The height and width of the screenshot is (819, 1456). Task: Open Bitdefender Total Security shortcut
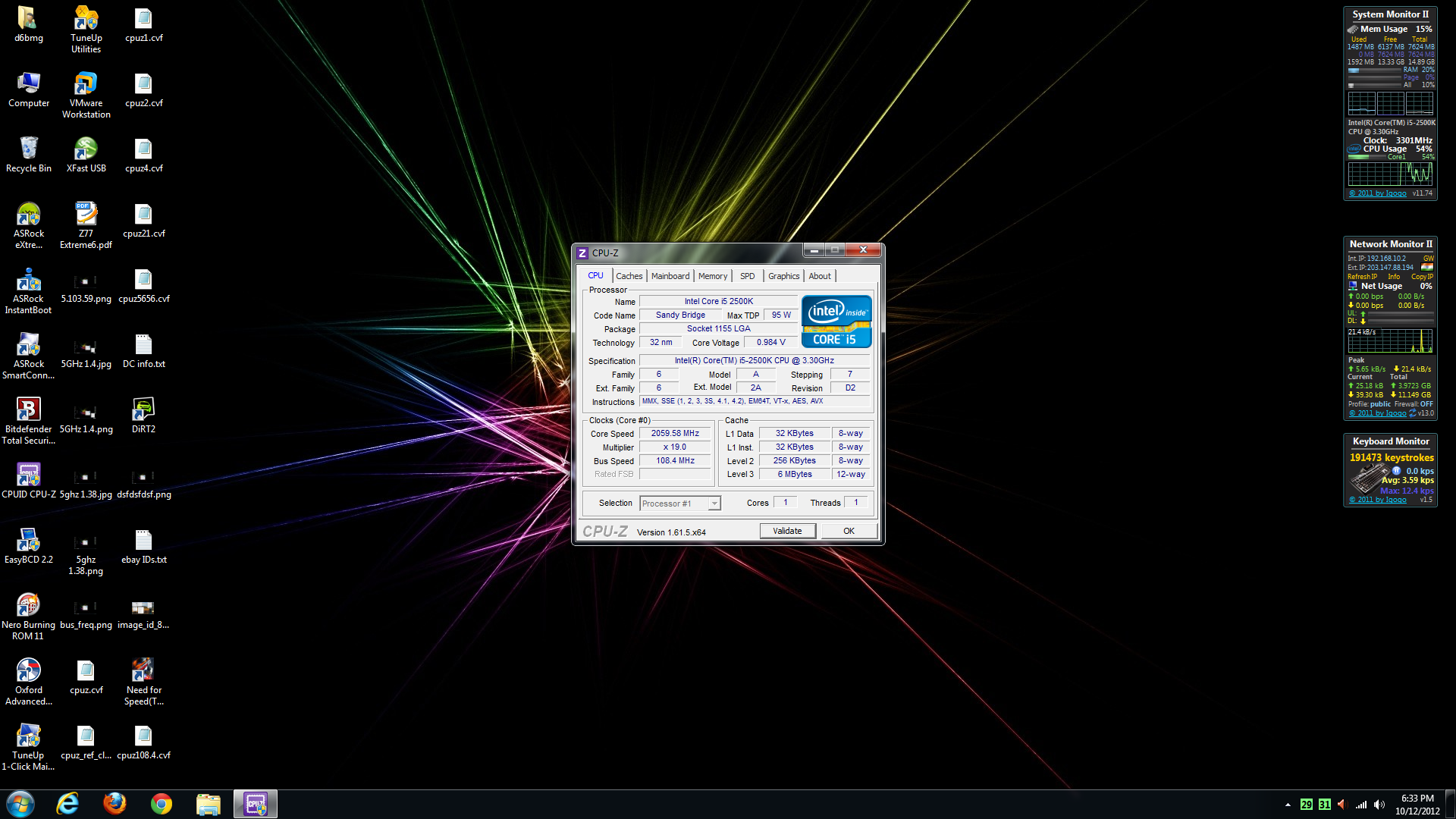[x=28, y=421]
